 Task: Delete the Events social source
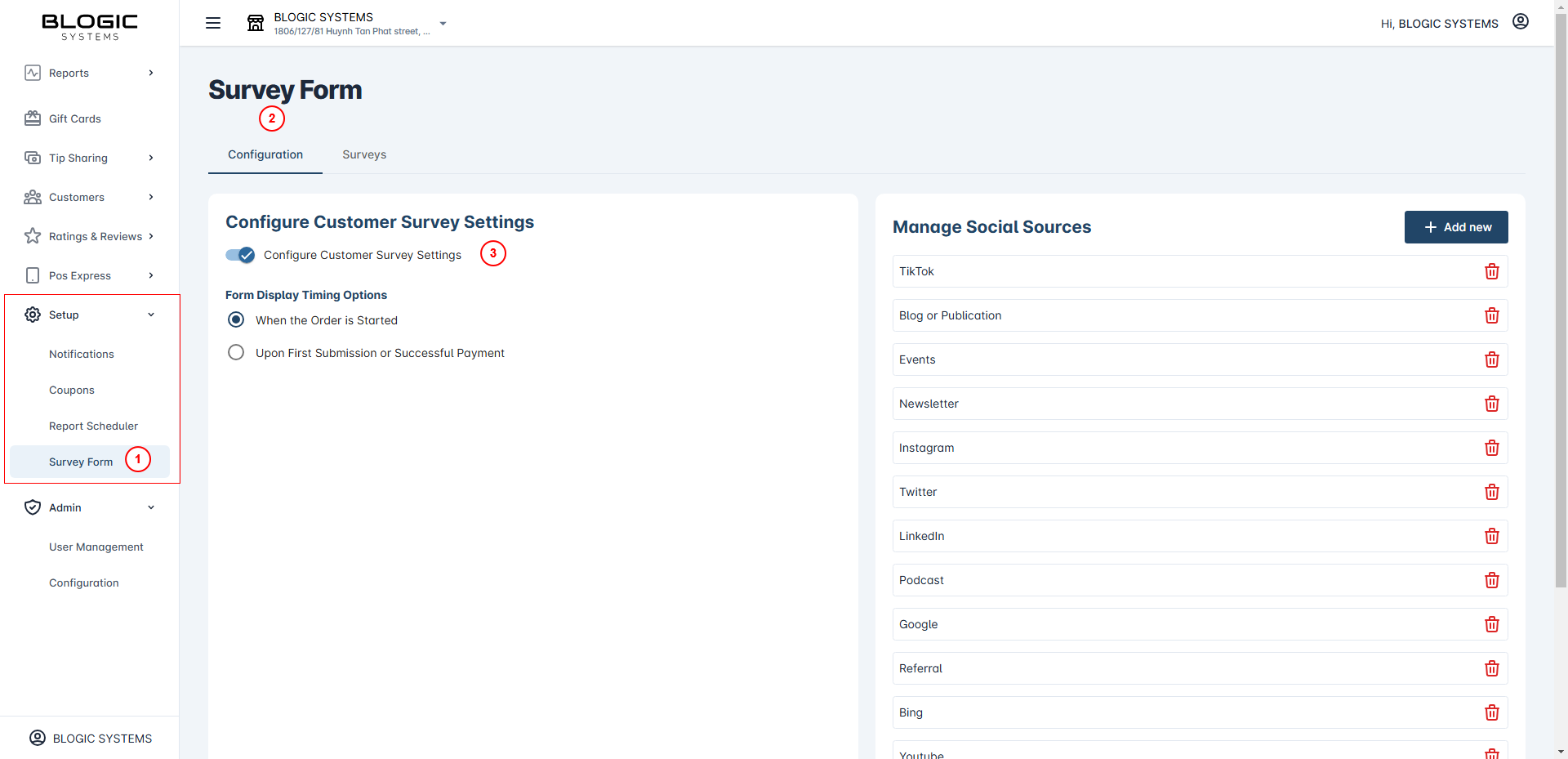[1492, 359]
